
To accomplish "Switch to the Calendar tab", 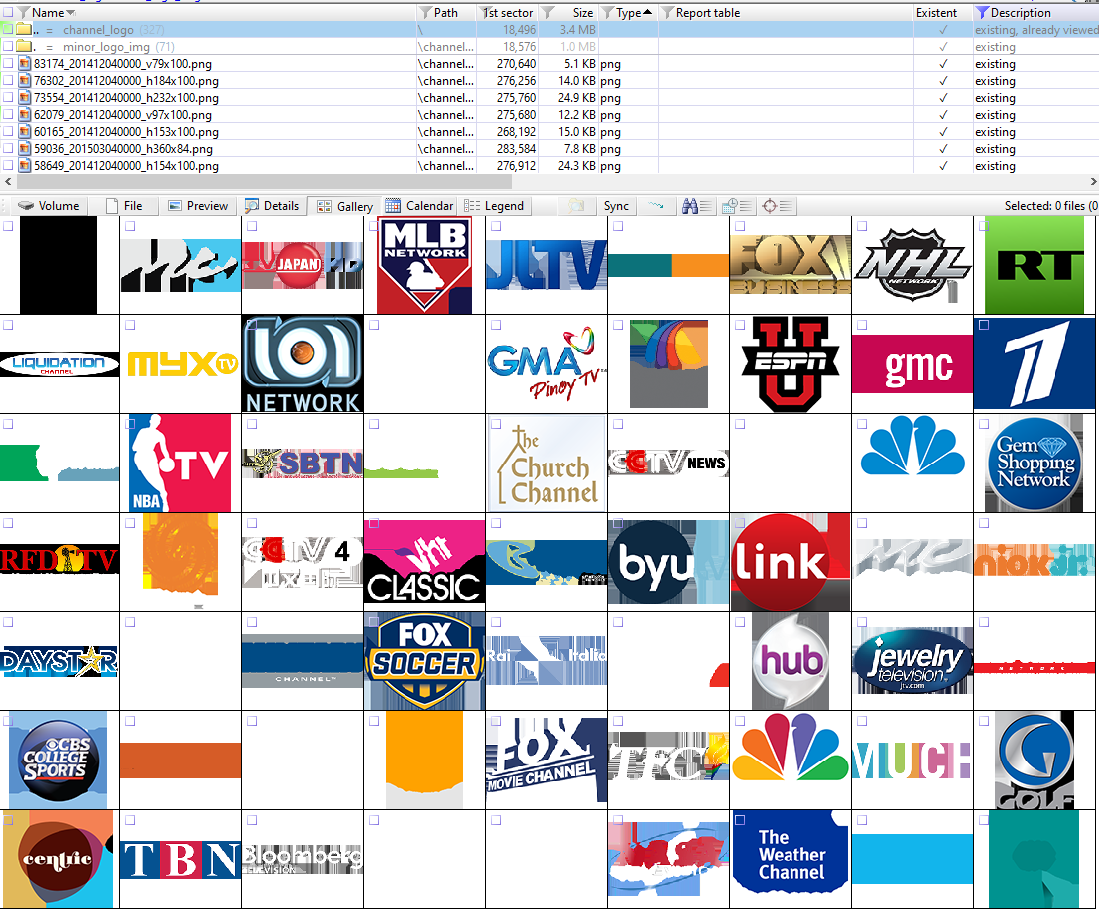I will [x=420, y=206].
